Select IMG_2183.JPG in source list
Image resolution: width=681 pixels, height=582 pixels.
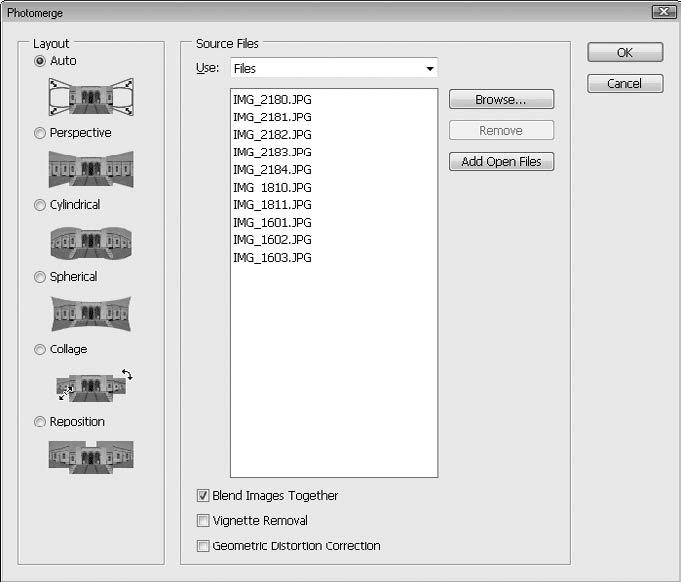point(272,152)
